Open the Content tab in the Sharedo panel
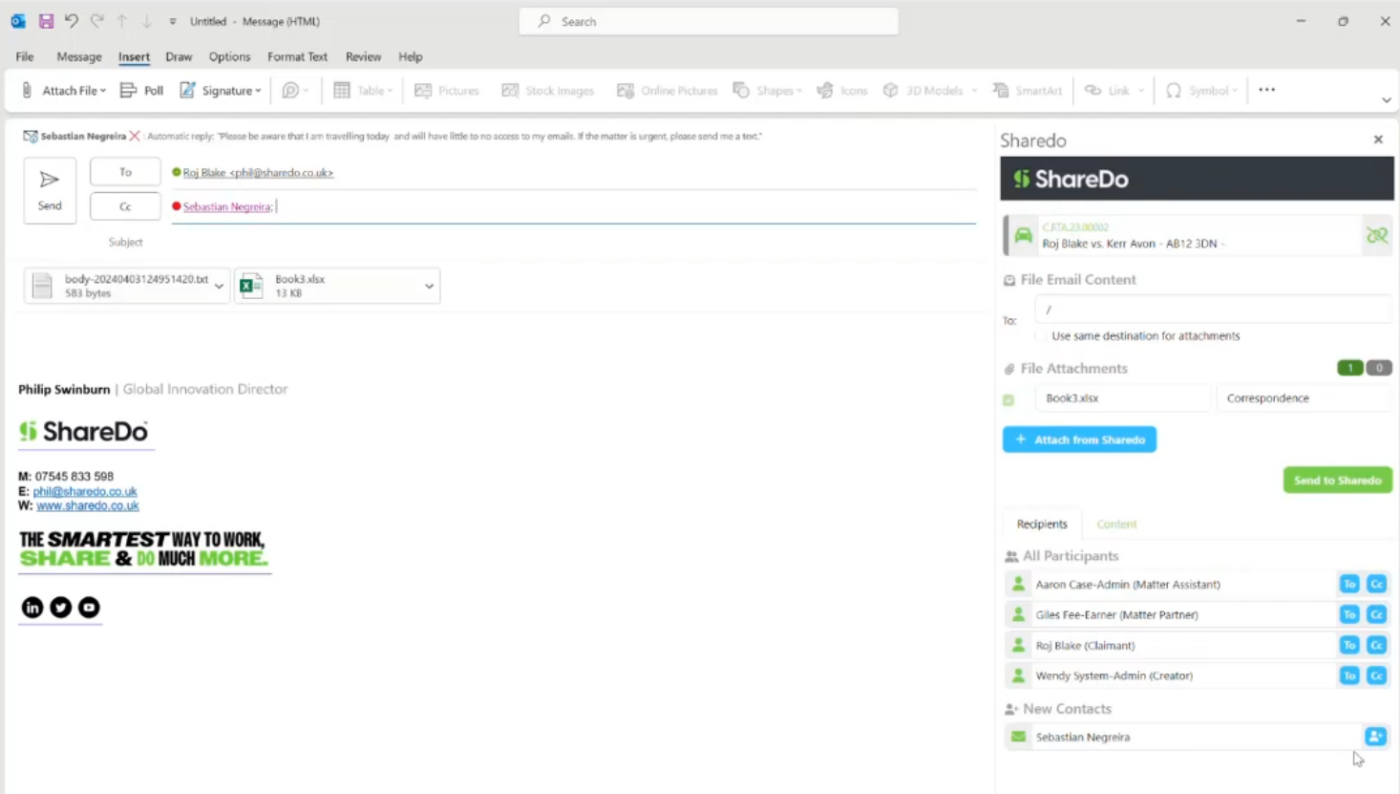The image size is (1400, 794). (1116, 523)
